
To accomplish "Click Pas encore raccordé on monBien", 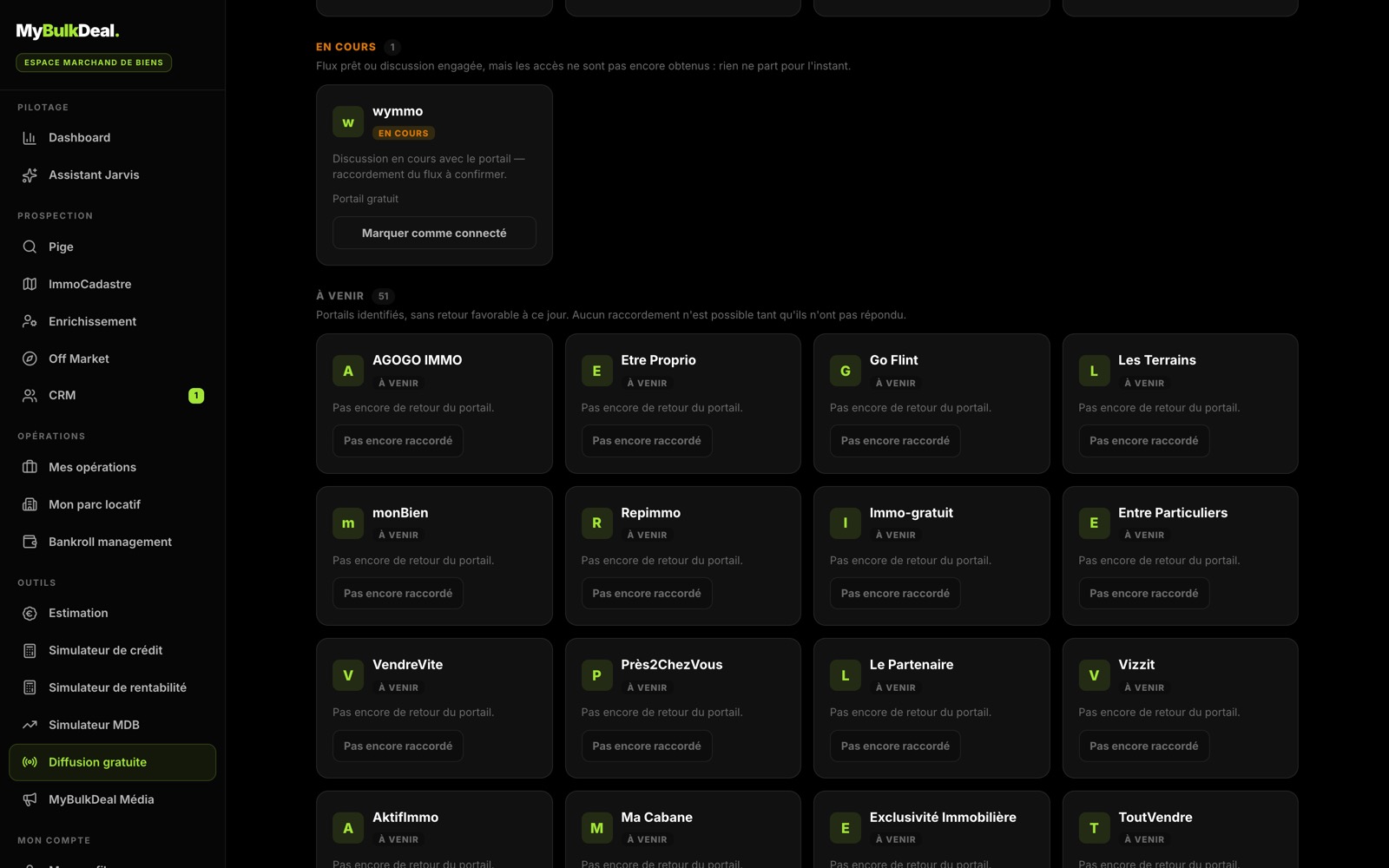I will (x=398, y=594).
